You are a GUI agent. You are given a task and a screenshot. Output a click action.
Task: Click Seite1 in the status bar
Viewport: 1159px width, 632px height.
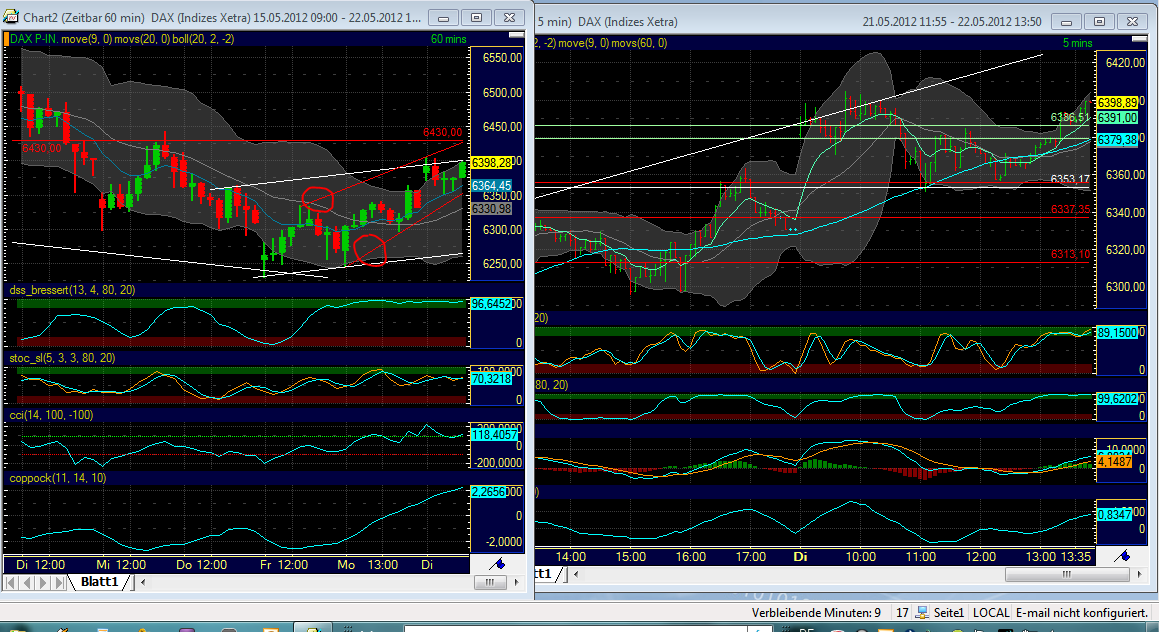click(948, 613)
